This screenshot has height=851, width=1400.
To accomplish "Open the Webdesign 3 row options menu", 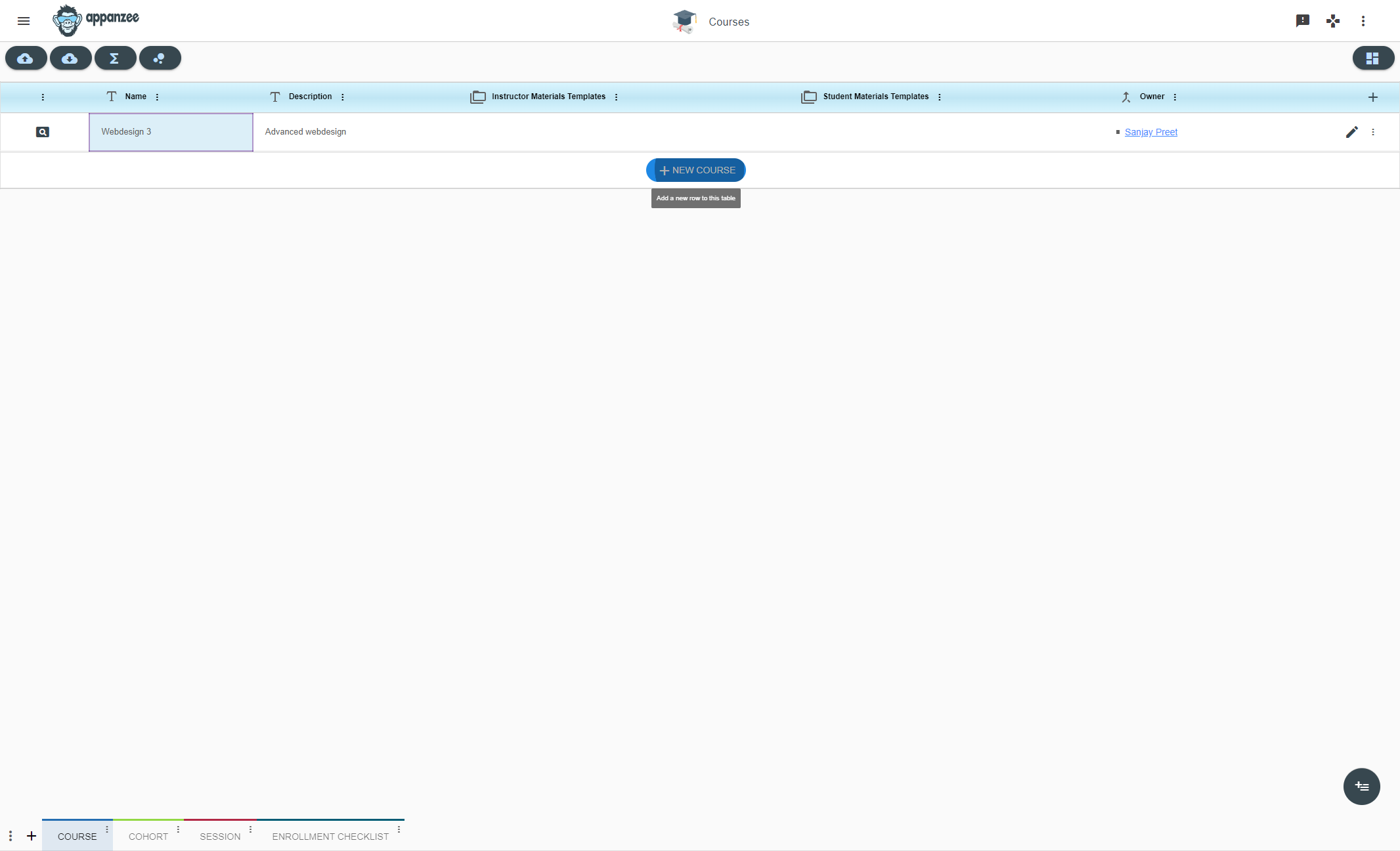I will [x=1373, y=132].
